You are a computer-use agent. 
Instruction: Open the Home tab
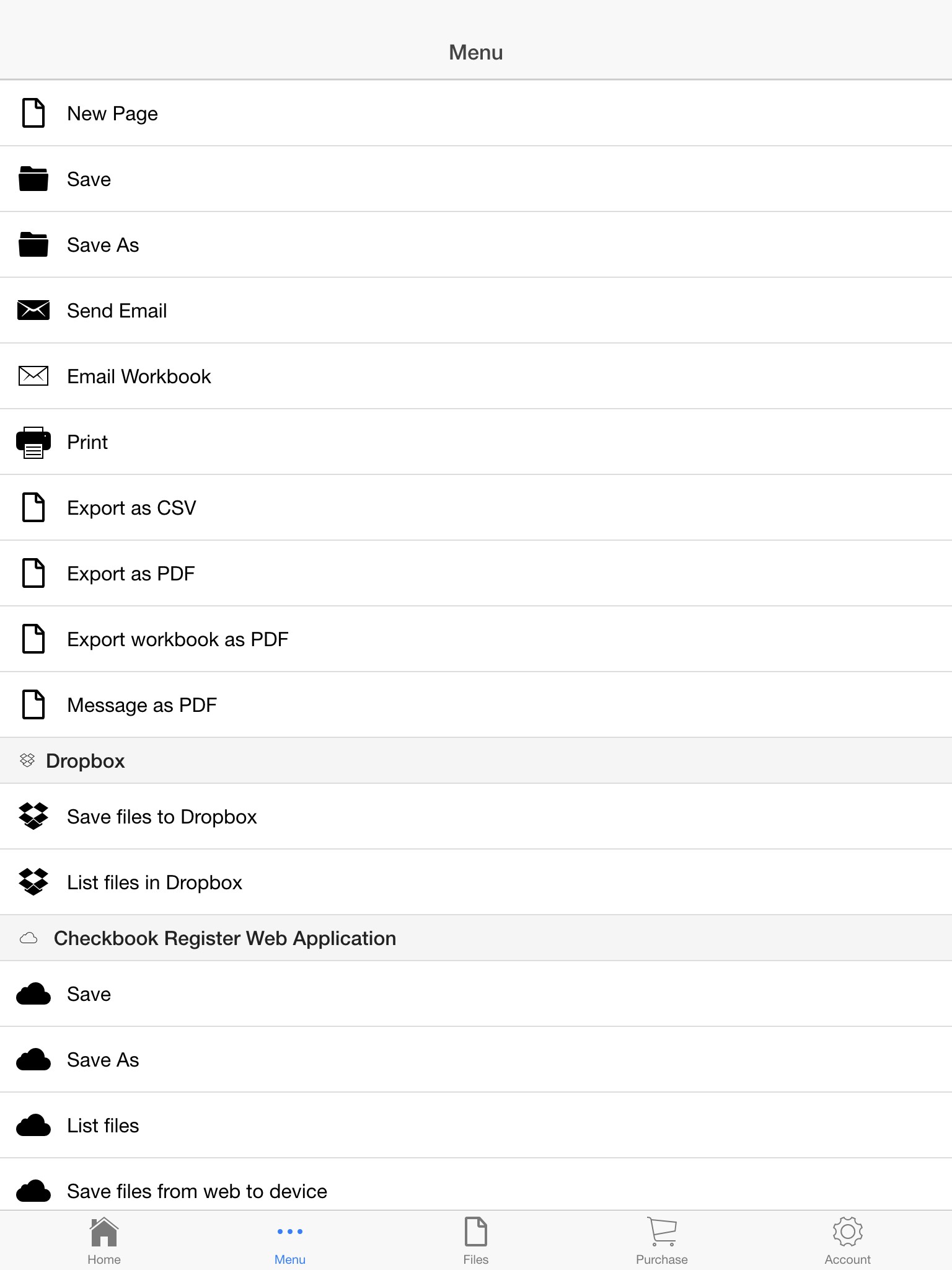click(104, 1241)
